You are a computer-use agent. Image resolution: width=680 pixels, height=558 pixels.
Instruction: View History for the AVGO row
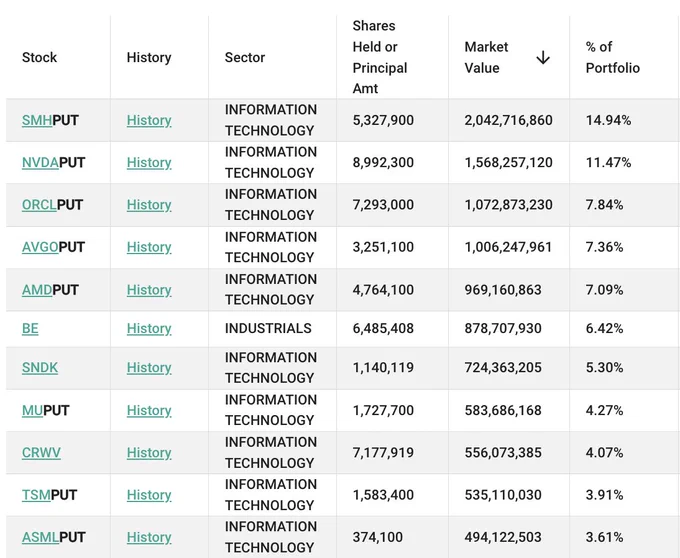click(149, 247)
